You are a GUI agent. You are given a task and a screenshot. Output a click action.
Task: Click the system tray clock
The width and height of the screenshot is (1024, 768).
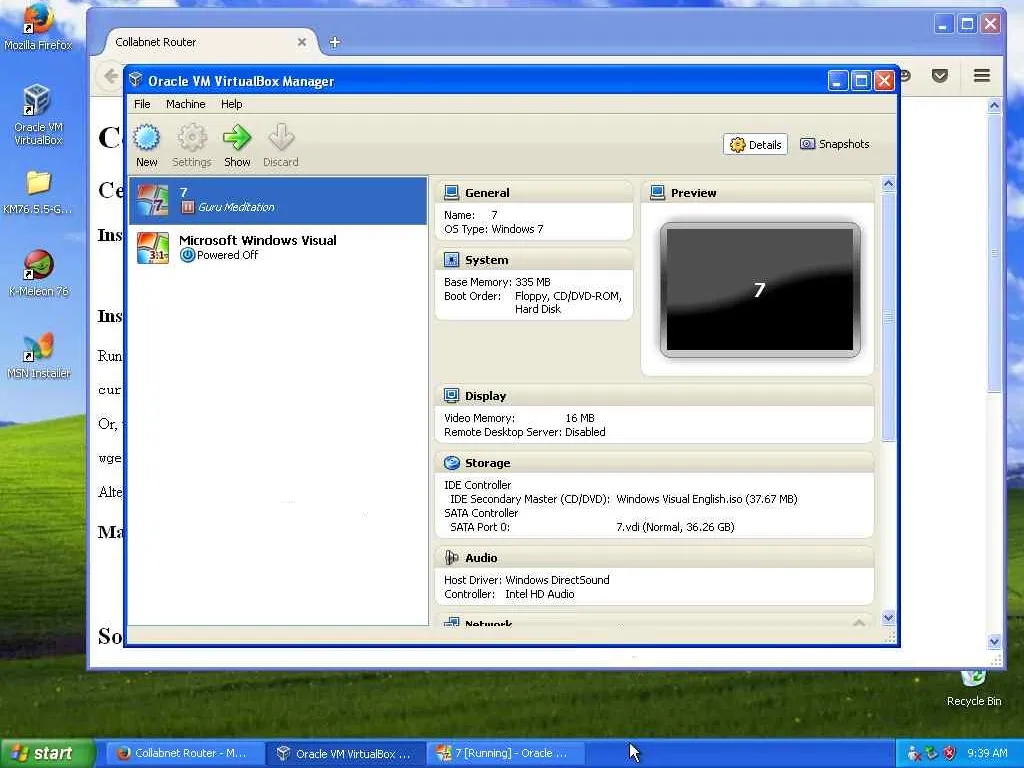pos(987,753)
